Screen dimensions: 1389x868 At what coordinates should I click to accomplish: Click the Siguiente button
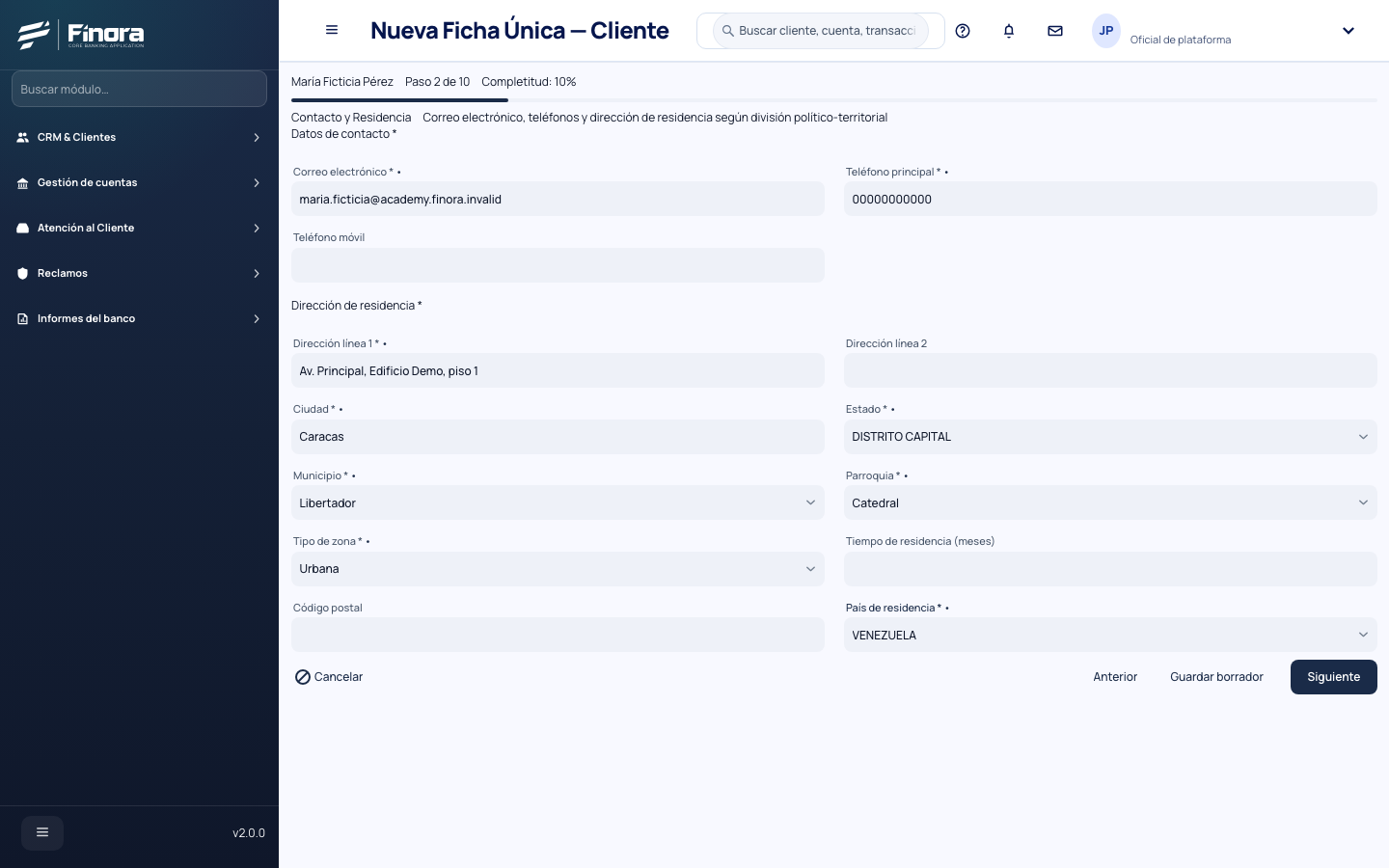tap(1333, 677)
